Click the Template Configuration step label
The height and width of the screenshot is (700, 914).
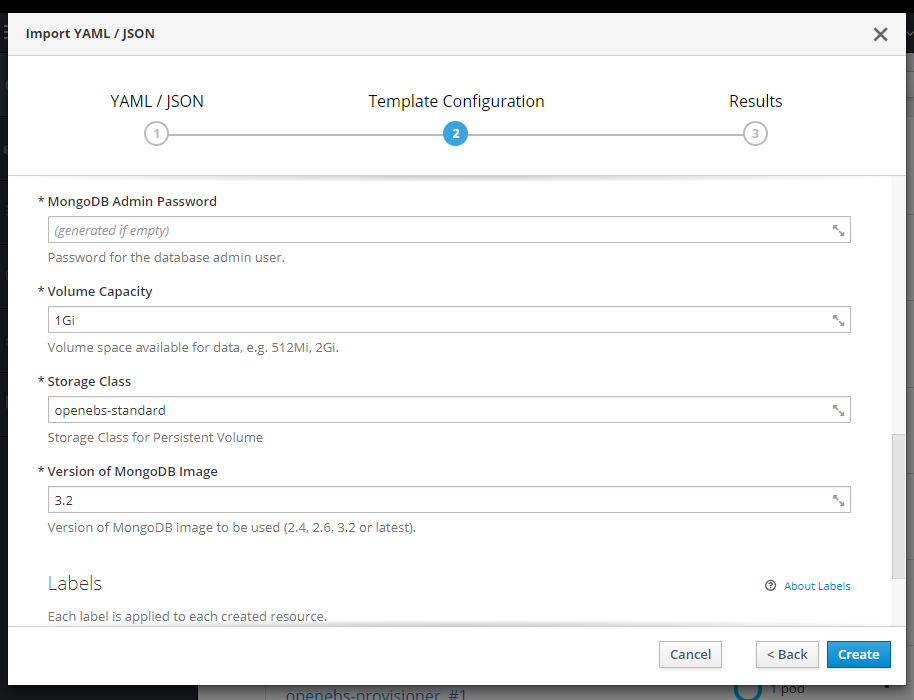[456, 101]
